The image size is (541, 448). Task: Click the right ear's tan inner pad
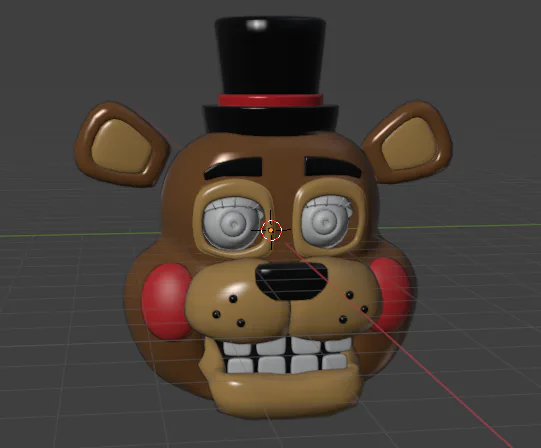pos(409,143)
